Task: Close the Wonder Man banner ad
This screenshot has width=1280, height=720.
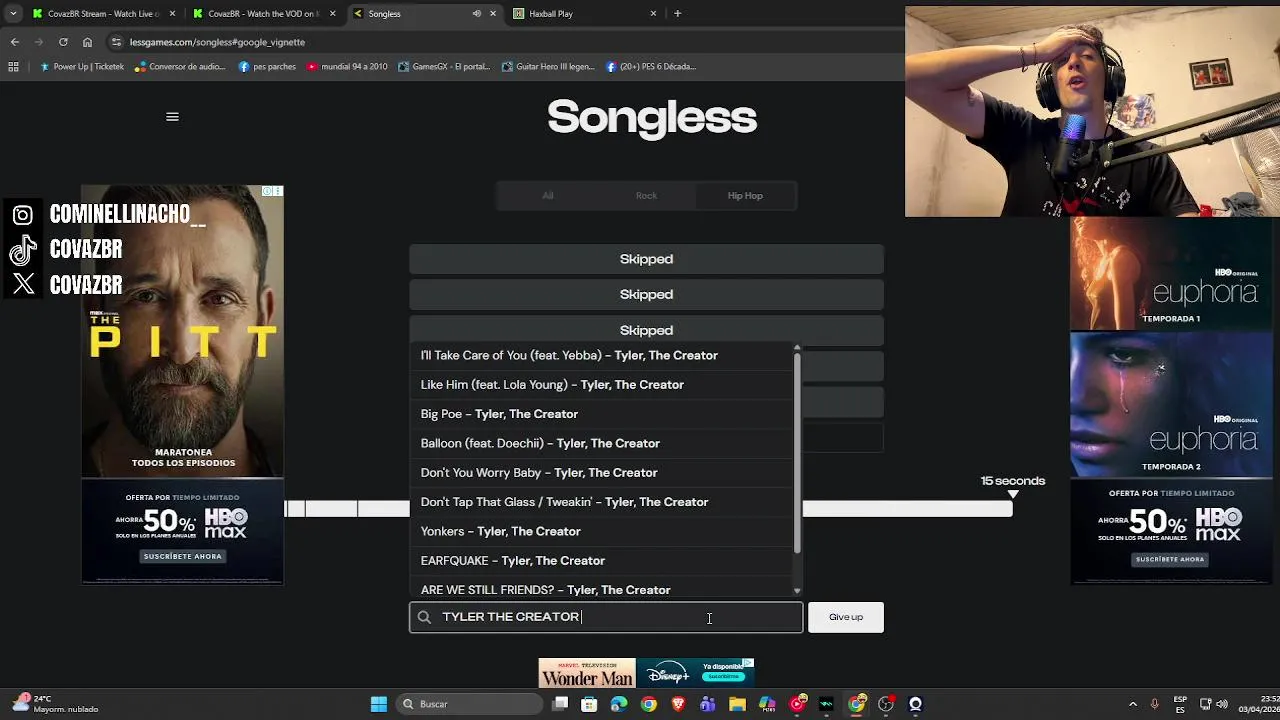Action: coord(748,662)
